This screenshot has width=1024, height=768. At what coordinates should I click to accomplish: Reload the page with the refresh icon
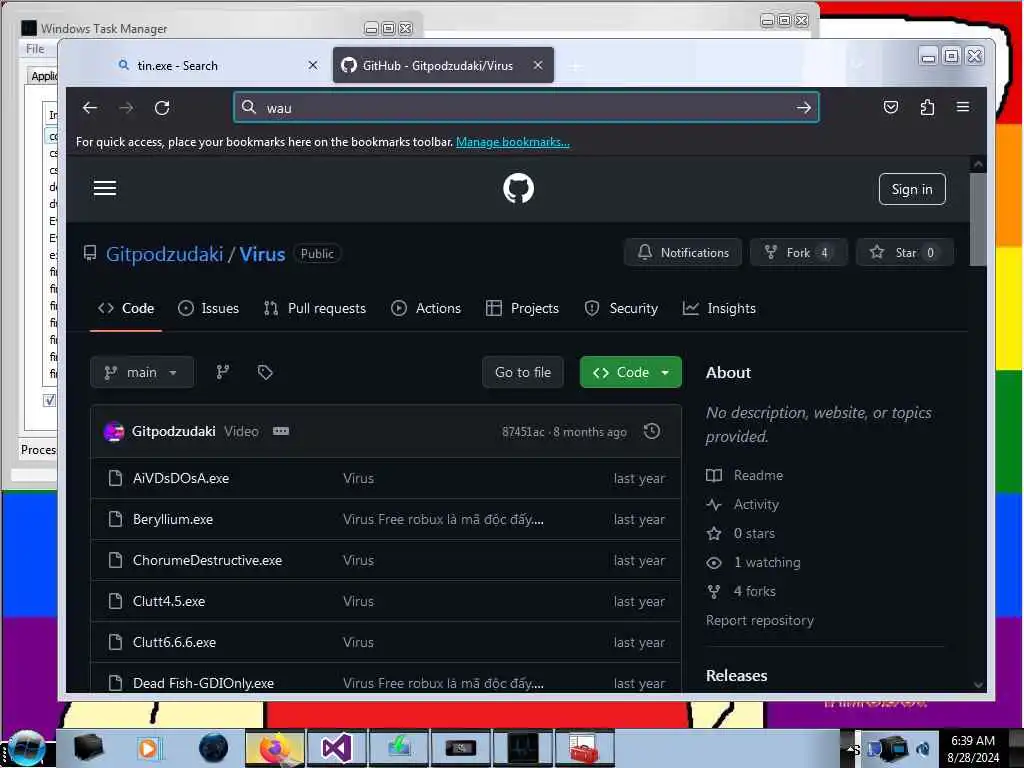click(x=162, y=108)
